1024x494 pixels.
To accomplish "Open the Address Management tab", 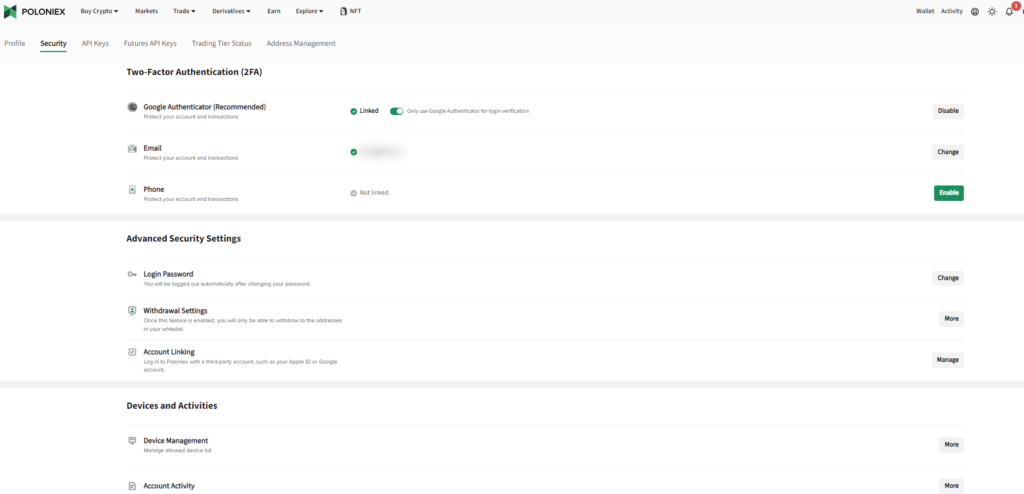I will 301,43.
